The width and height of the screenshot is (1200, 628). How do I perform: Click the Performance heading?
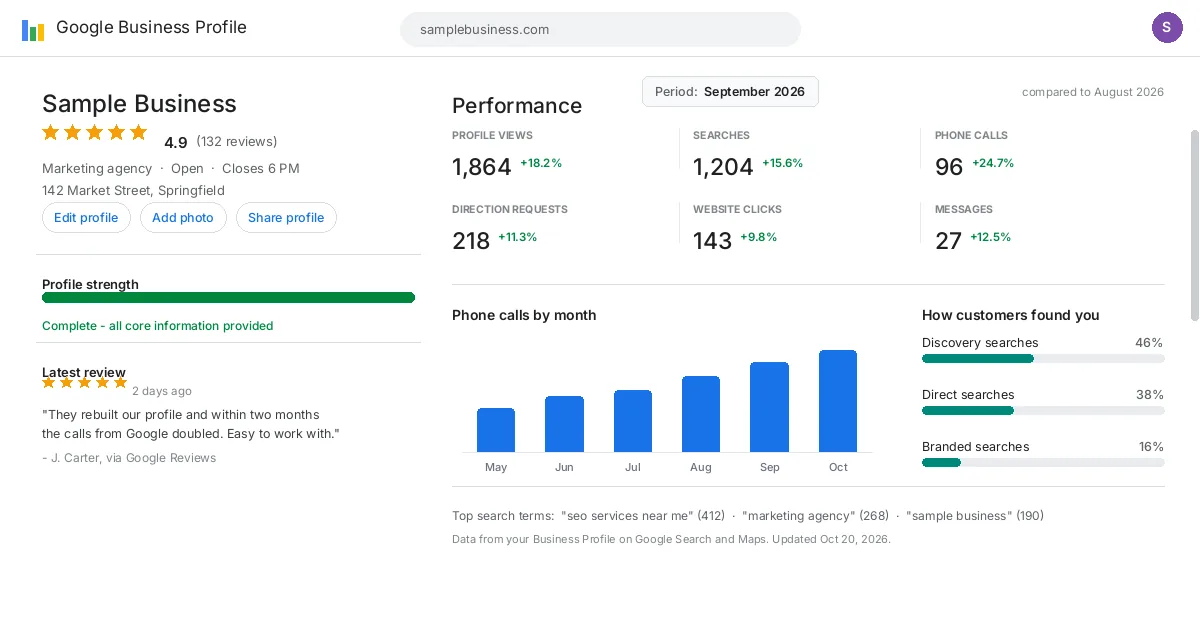coord(517,106)
